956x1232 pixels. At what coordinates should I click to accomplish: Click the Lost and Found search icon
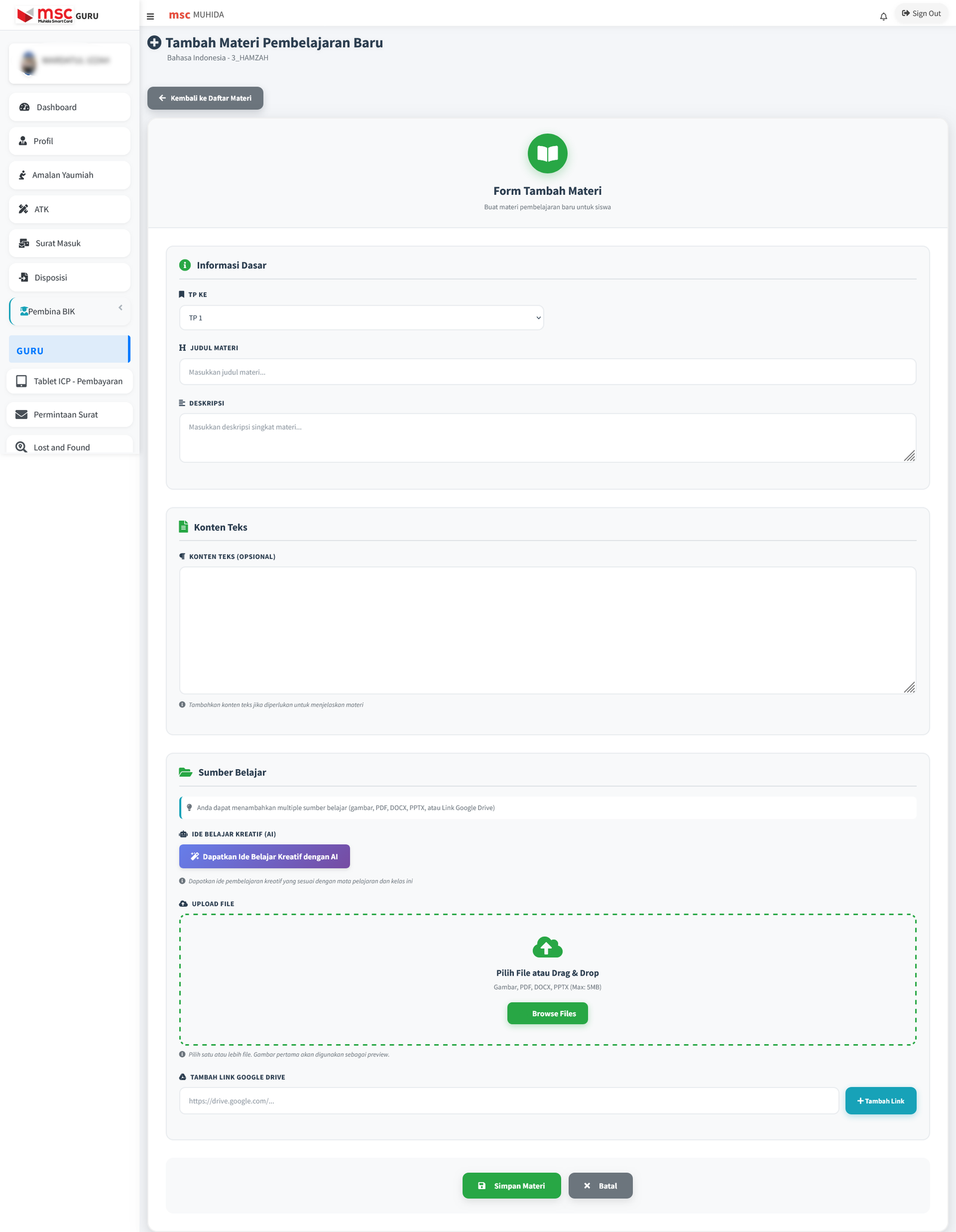click(x=22, y=447)
